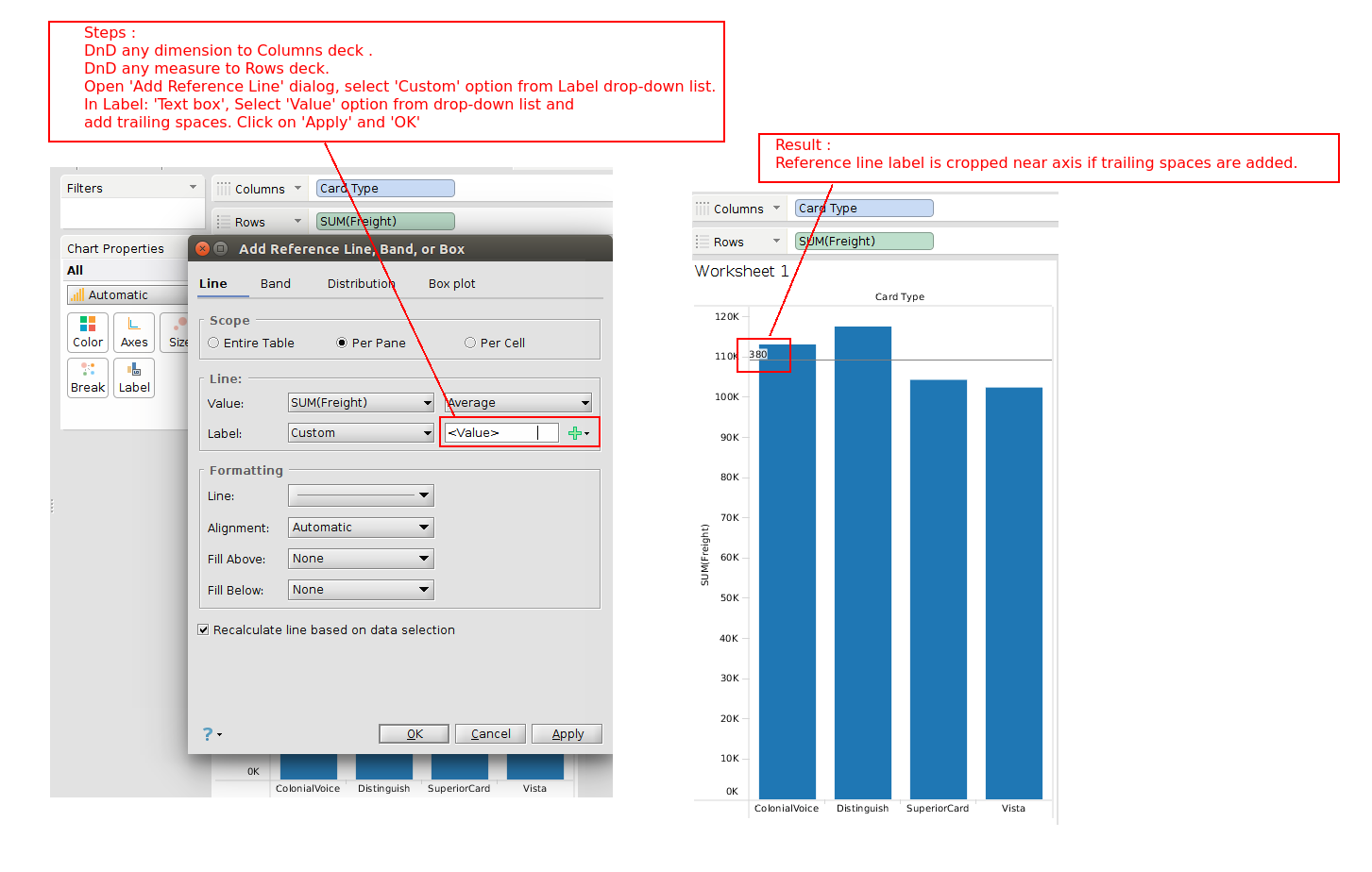Click the Rows shelf icon in left window
This screenshot has height=872, width=1372.
coord(224,222)
